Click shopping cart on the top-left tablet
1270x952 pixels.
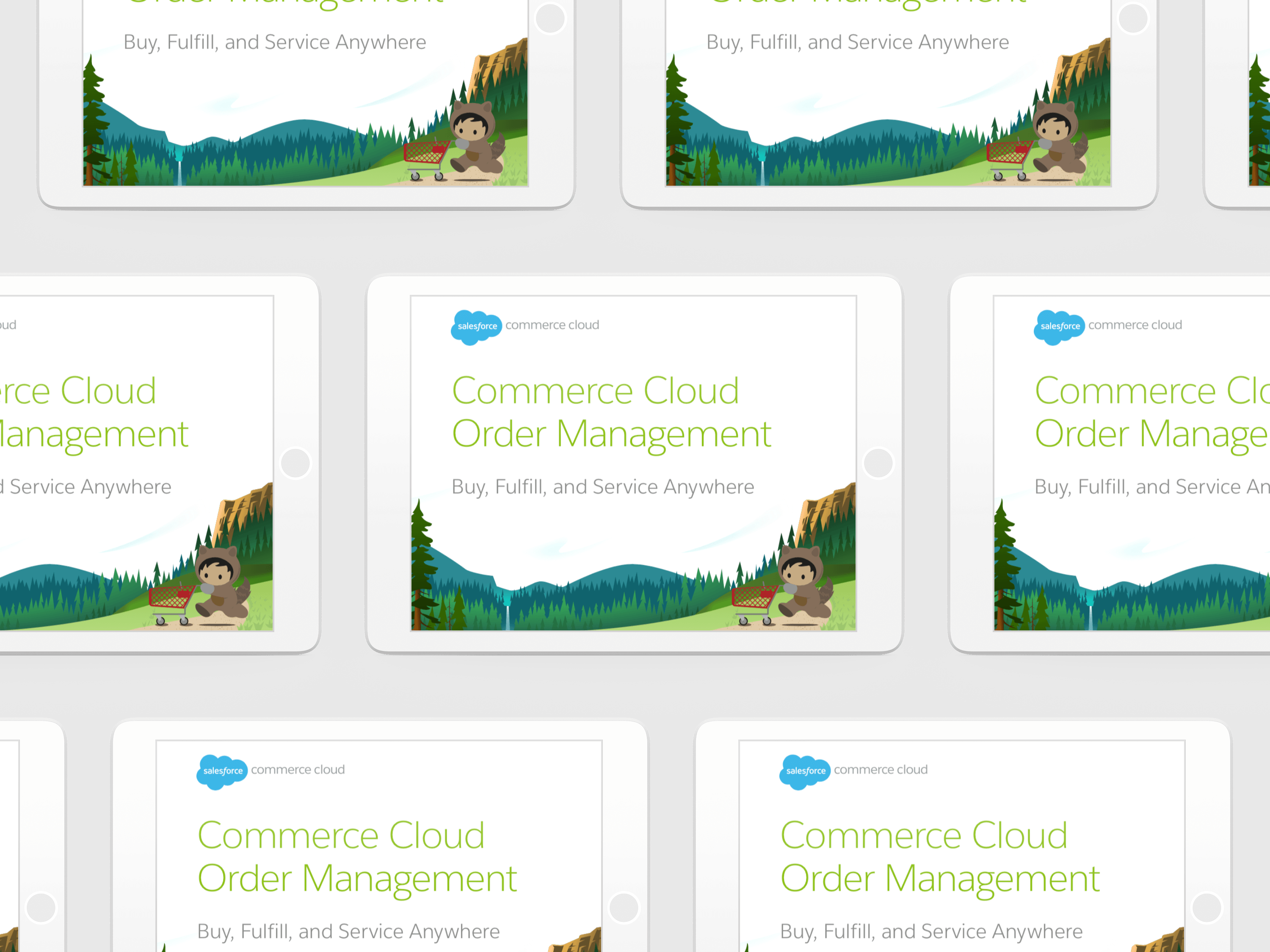coord(428,160)
